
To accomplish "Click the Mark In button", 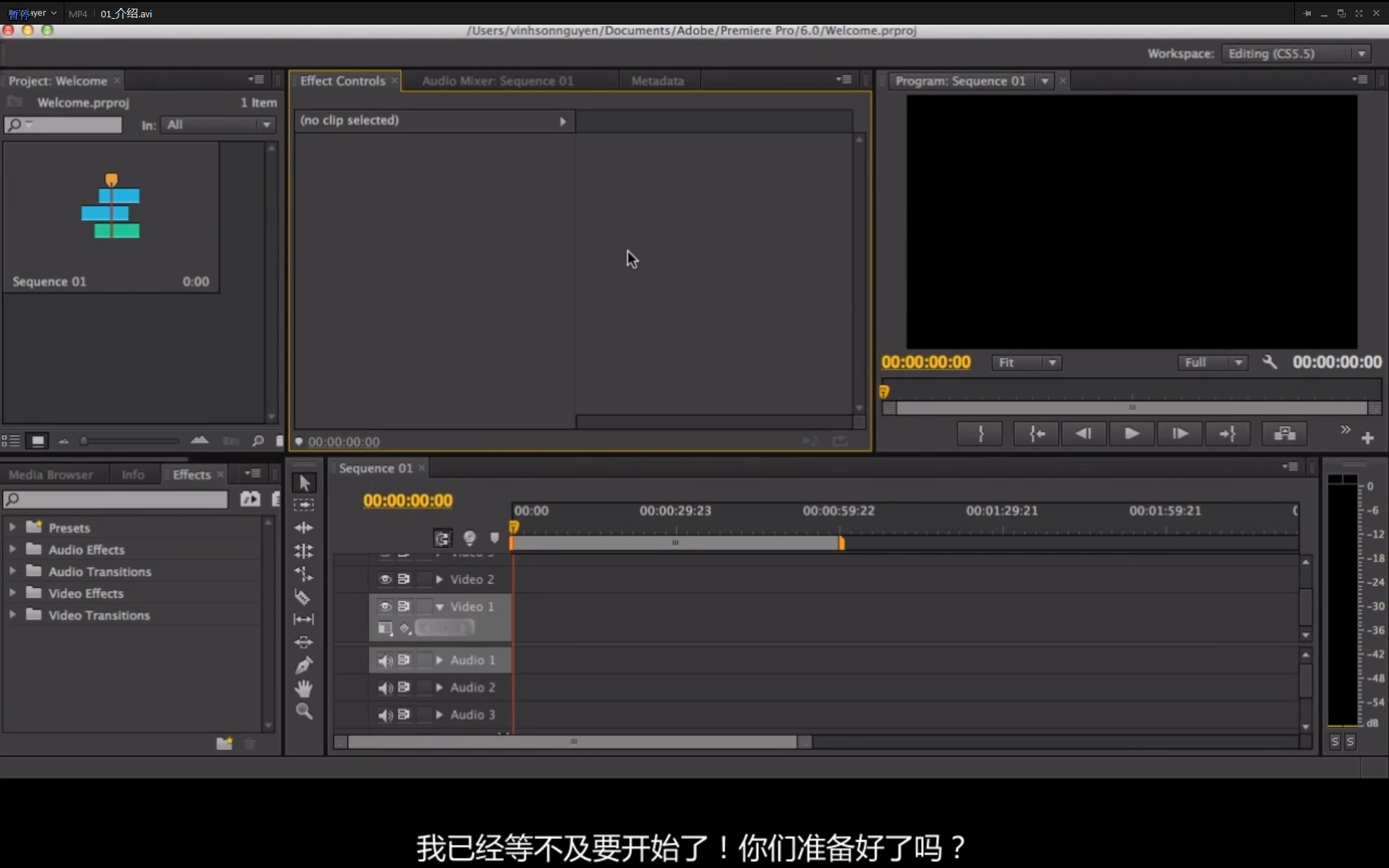I will pyautogui.click(x=980, y=433).
